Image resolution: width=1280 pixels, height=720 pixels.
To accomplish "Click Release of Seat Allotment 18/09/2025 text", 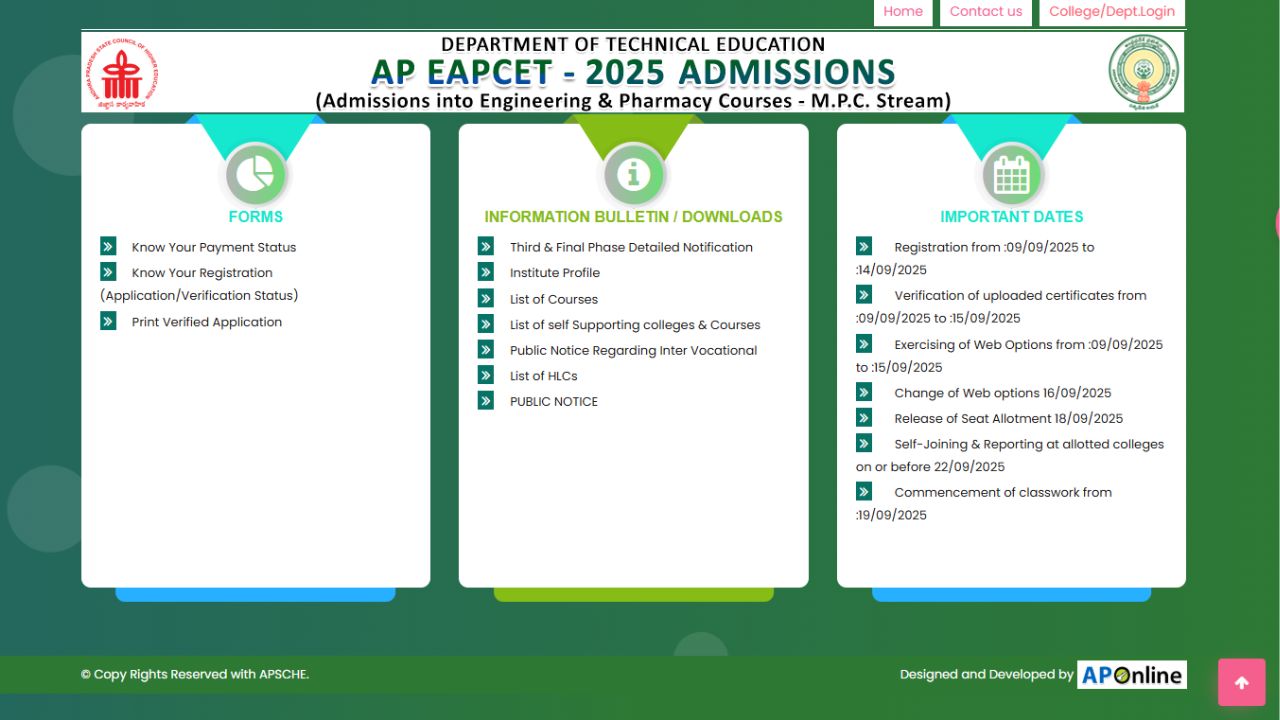I will [1009, 419].
